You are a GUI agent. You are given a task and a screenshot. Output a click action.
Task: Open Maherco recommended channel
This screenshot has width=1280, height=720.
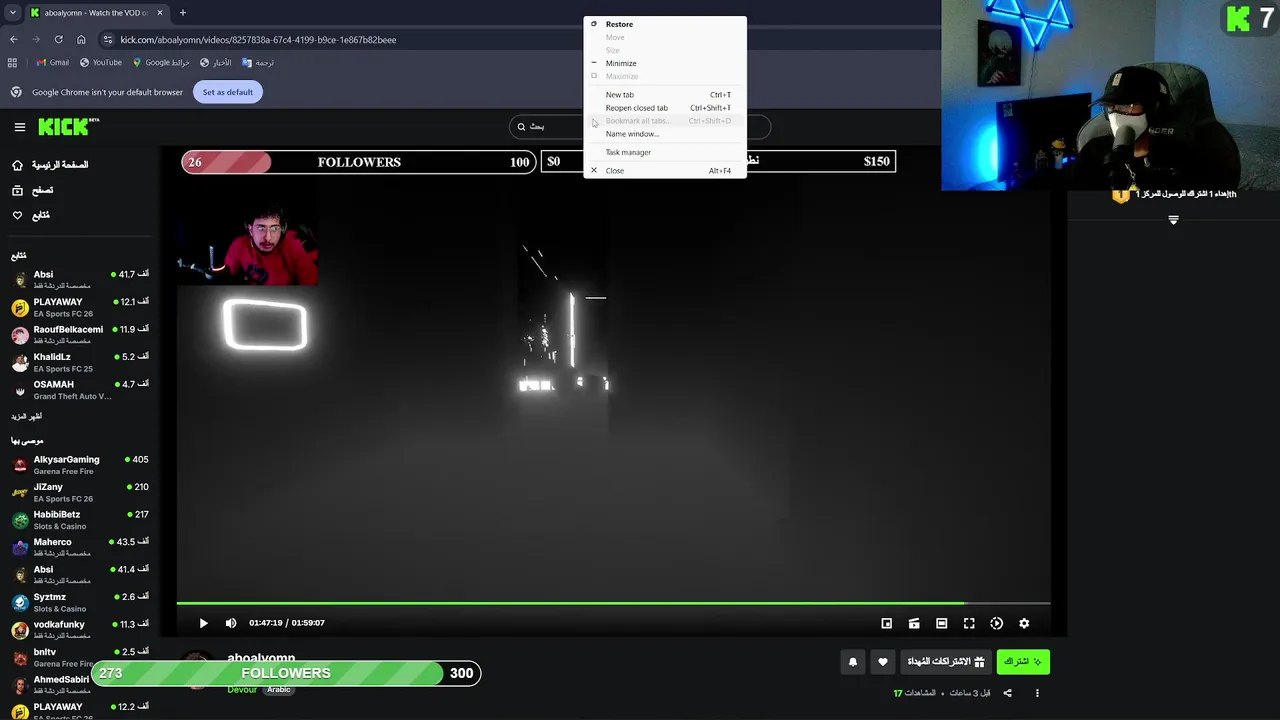(80, 547)
